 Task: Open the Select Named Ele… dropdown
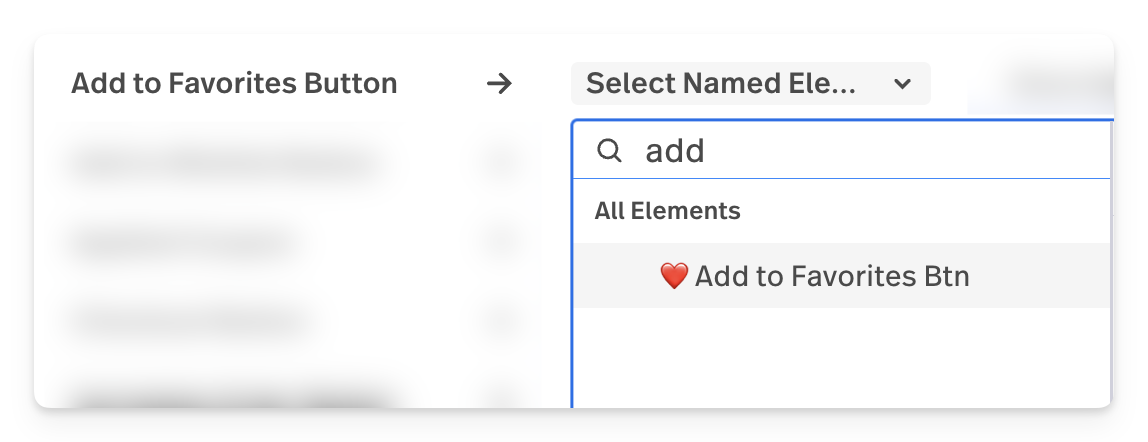(750, 83)
